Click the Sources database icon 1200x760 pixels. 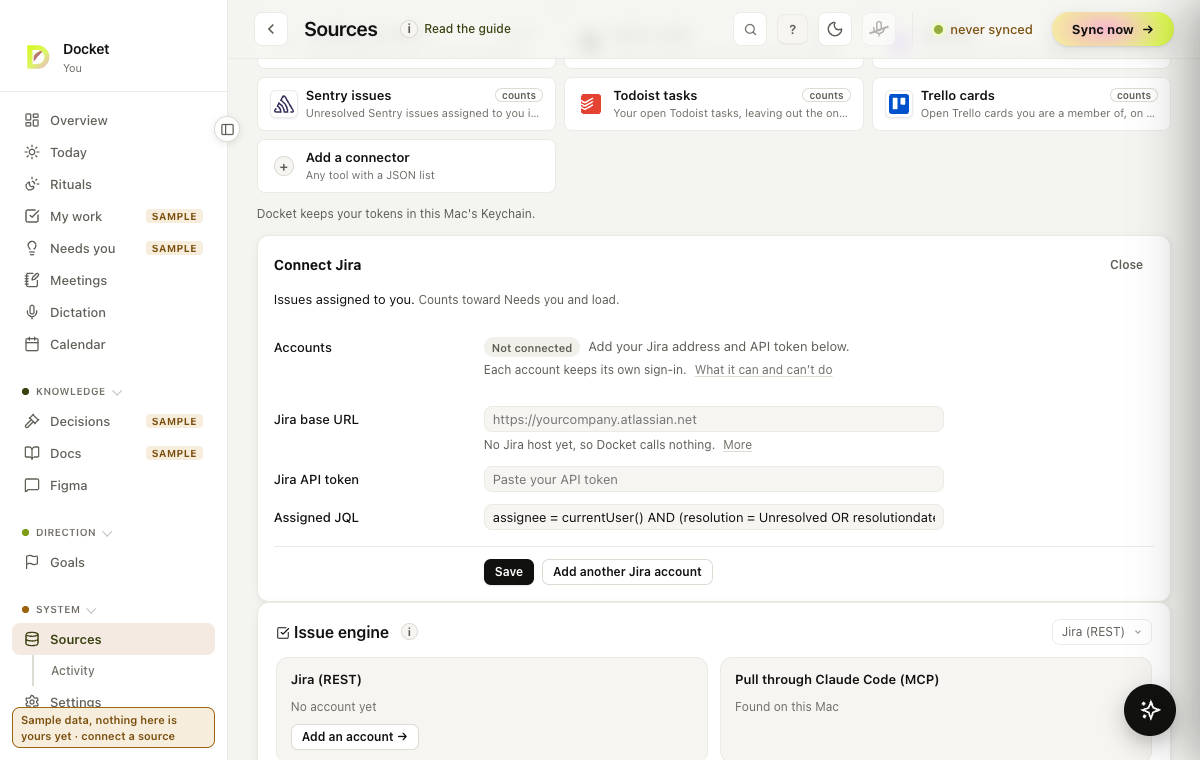coord(32,639)
